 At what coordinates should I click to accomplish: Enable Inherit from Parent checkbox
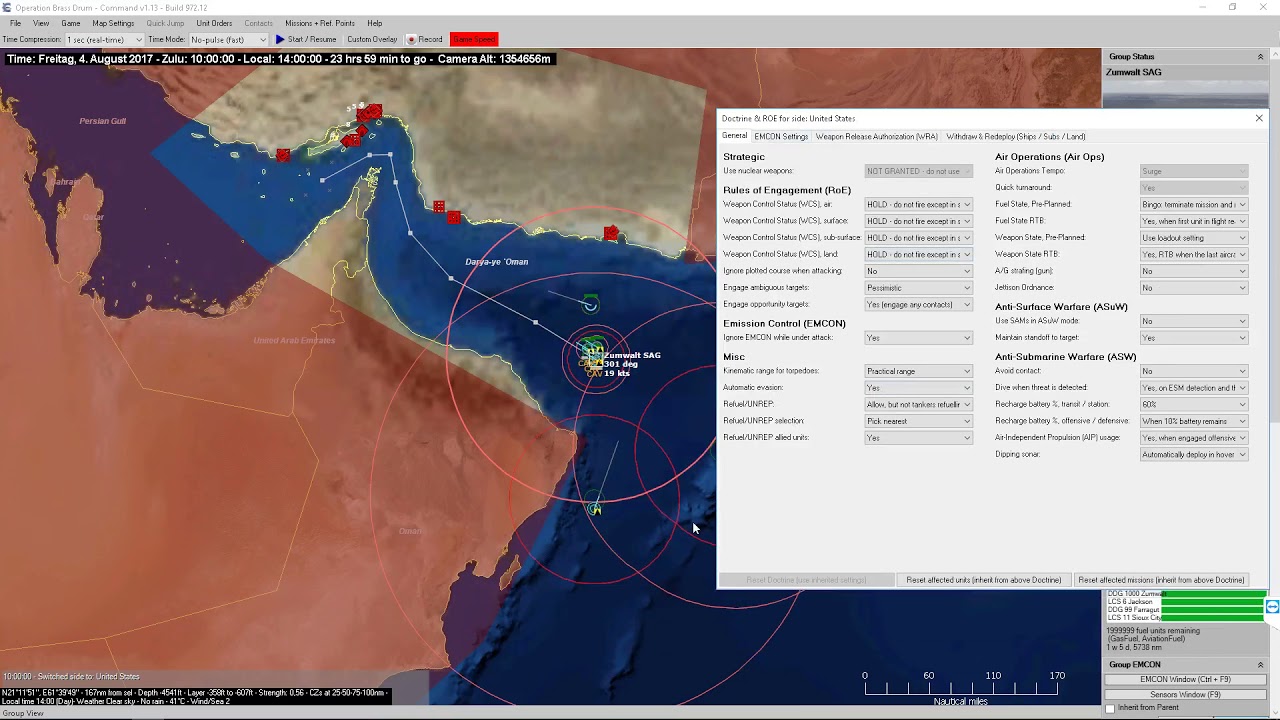pyautogui.click(x=1110, y=708)
